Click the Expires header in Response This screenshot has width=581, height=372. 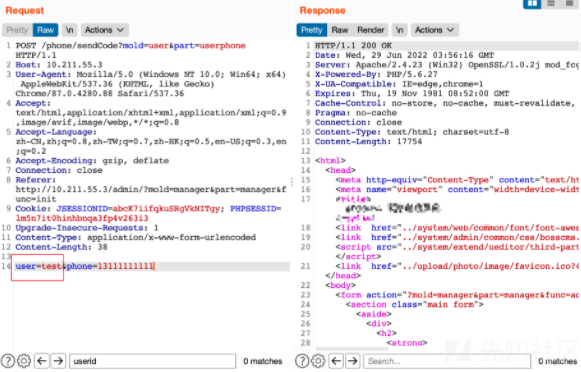(412, 93)
